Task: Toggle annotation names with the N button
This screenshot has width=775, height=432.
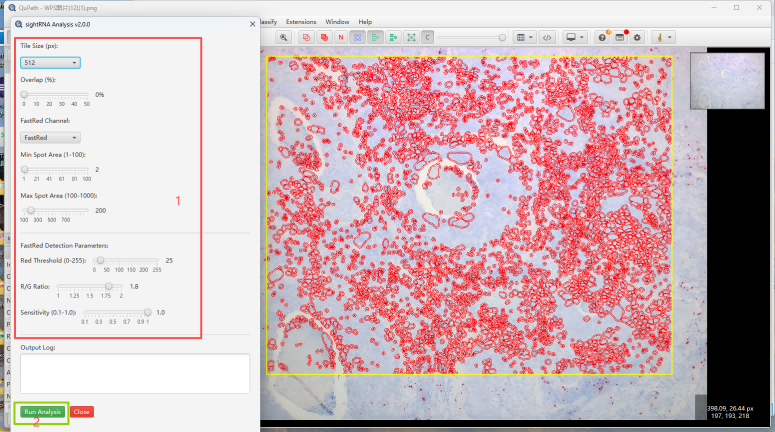Action: 341,37
